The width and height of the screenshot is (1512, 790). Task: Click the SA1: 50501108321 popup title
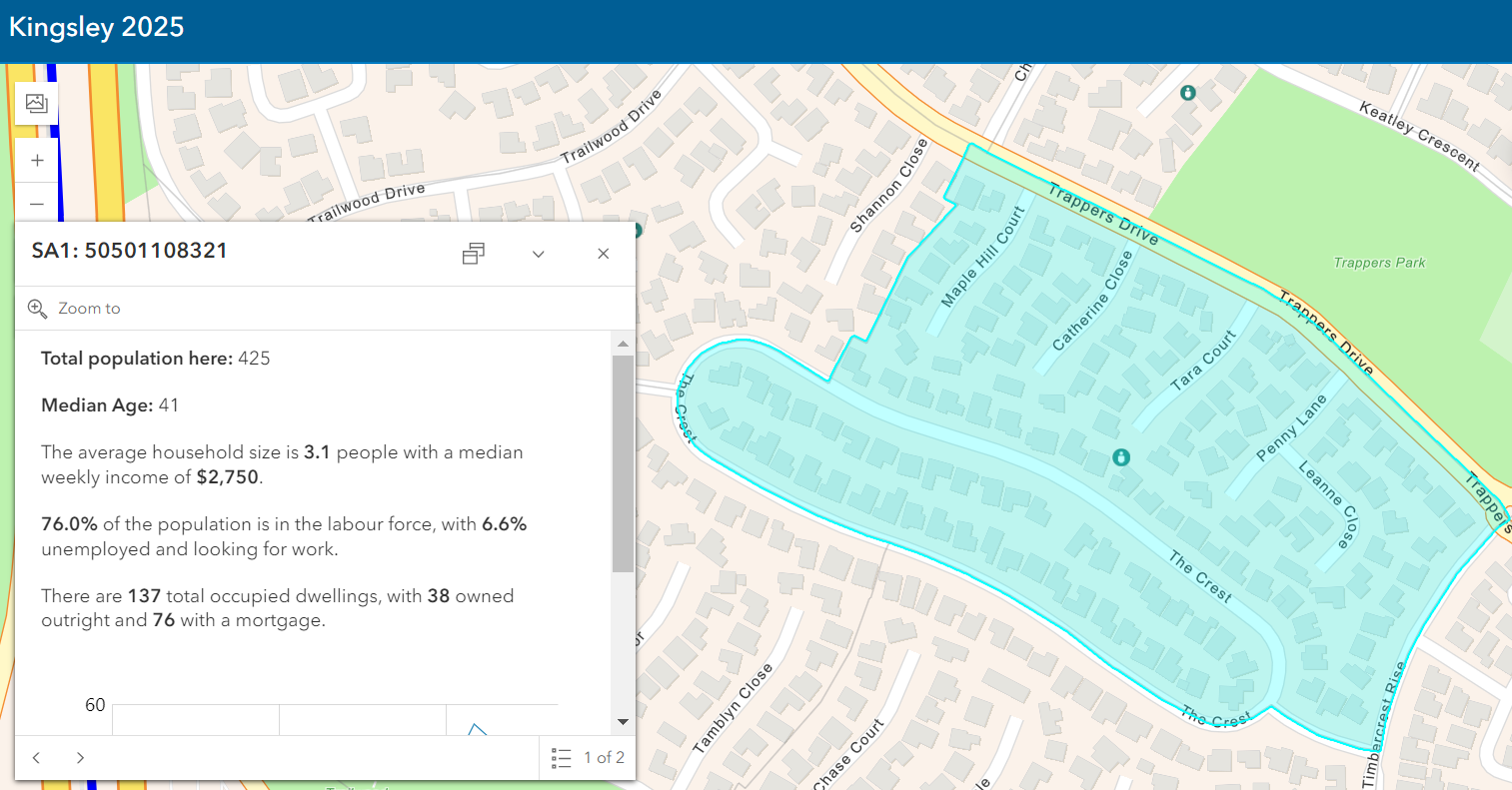(x=130, y=251)
